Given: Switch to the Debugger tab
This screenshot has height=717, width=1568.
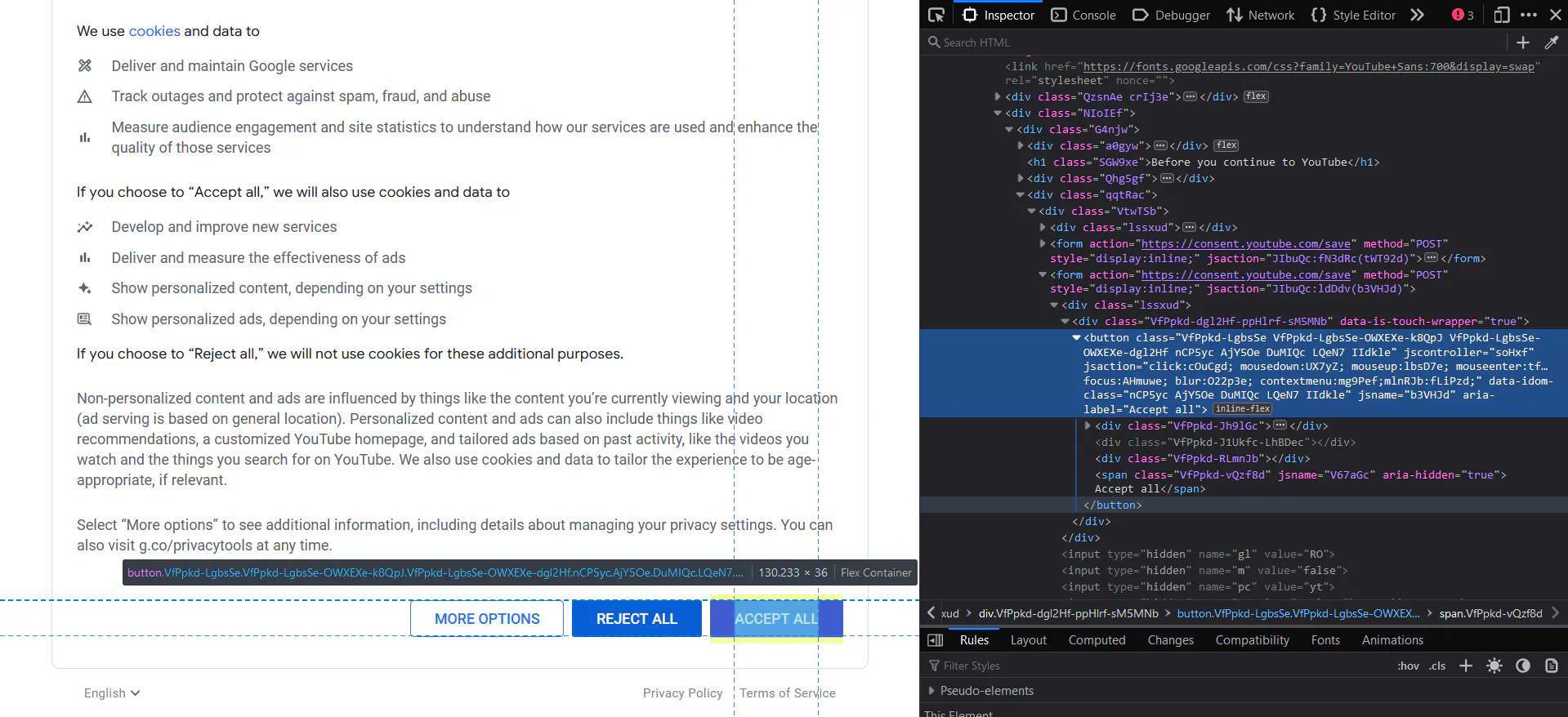Looking at the screenshot, I should (x=1172, y=15).
